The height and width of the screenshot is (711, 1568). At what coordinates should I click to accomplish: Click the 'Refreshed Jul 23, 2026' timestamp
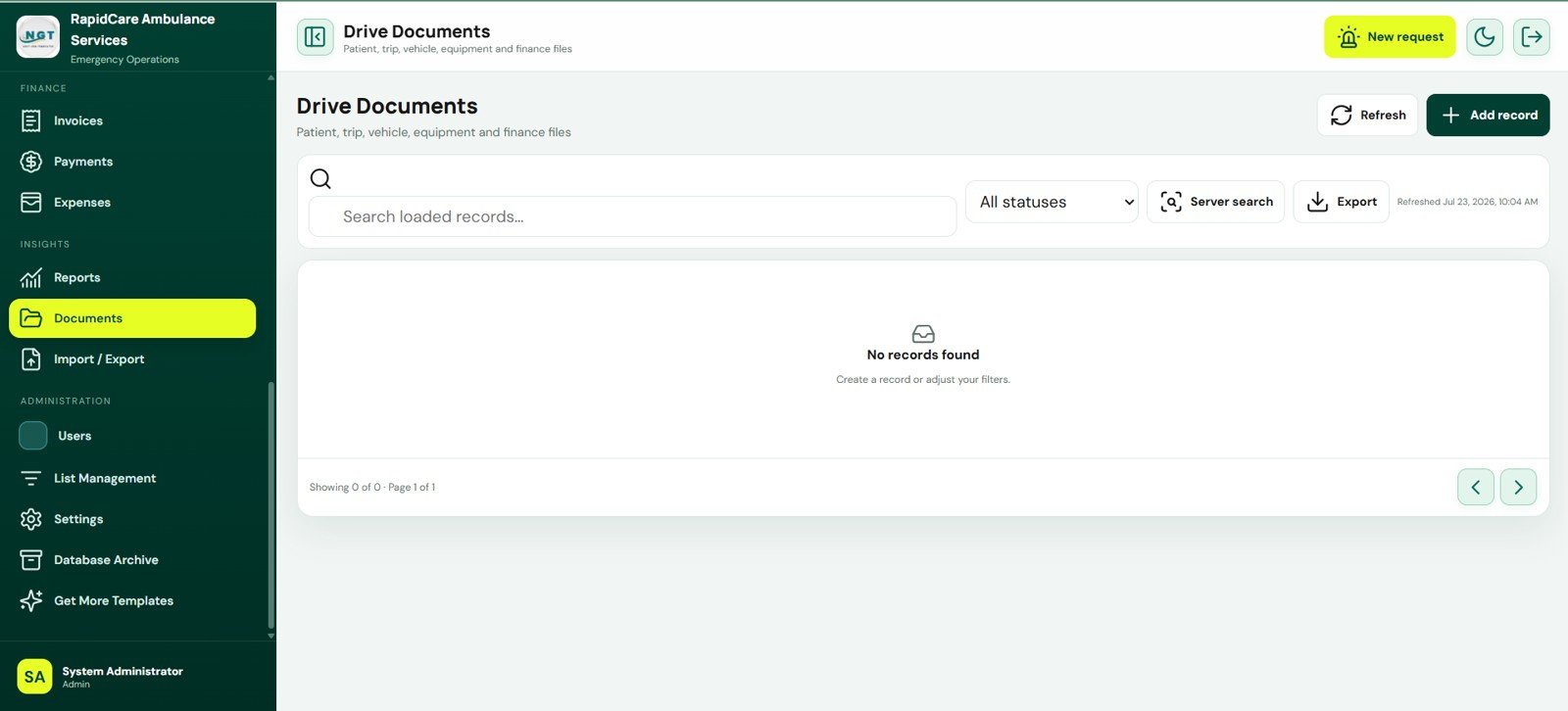click(x=1467, y=202)
